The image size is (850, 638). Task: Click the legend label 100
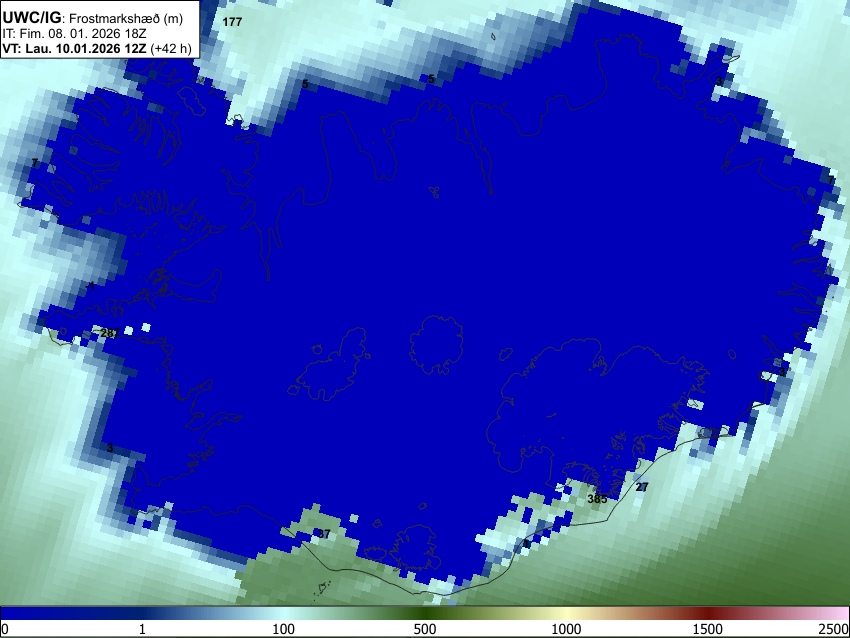click(x=284, y=629)
